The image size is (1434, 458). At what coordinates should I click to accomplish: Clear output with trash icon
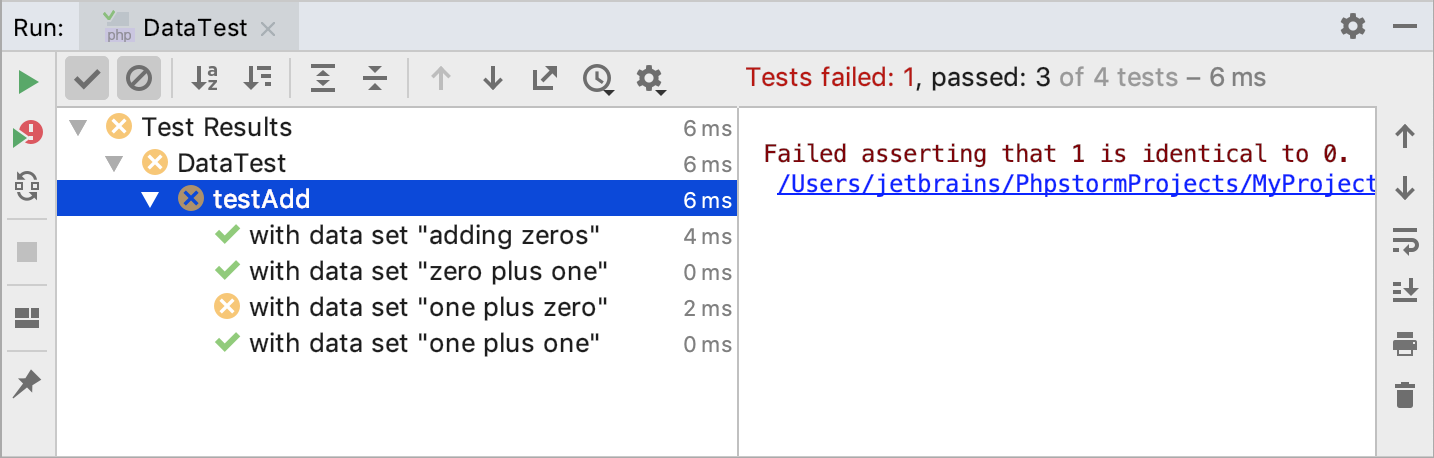point(1405,395)
